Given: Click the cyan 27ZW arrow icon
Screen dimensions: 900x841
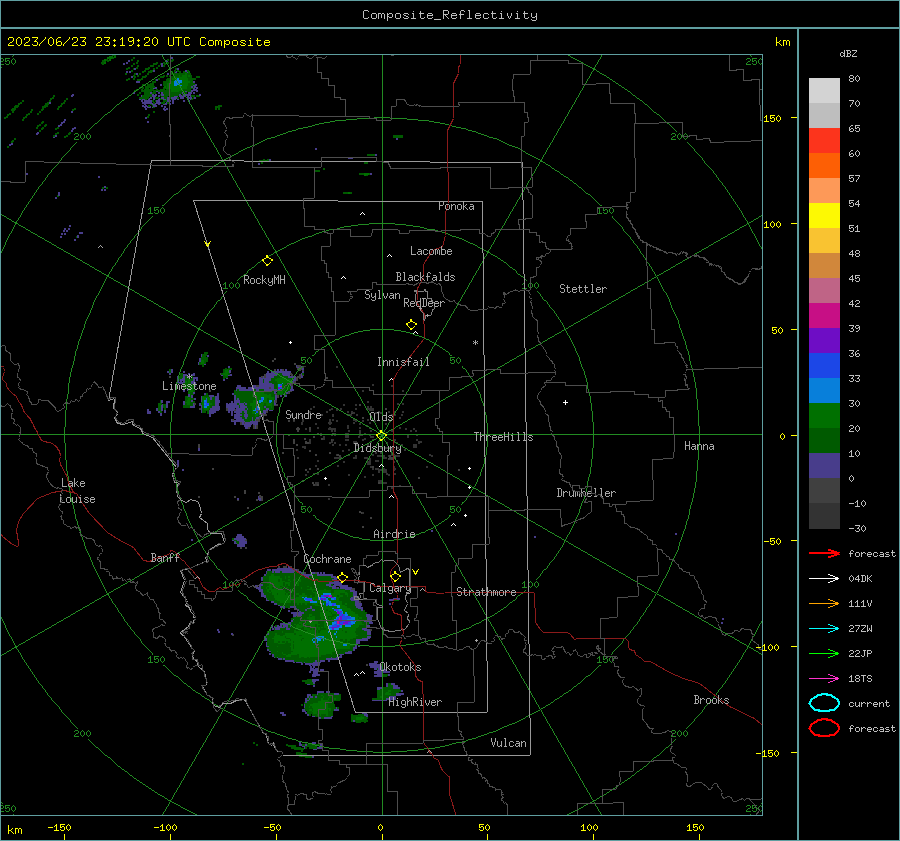Looking at the screenshot, I should (824, 629).
